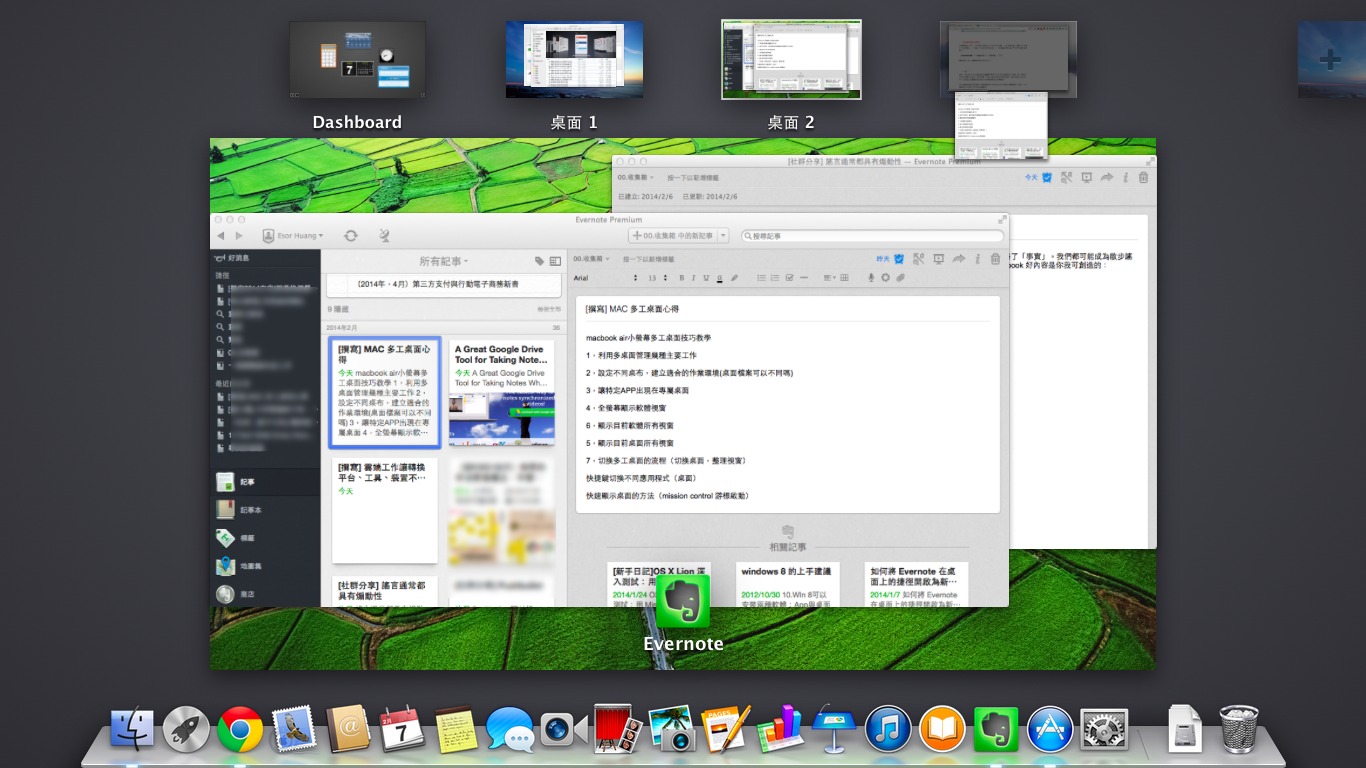Screen dimensions: 1366x768
Task: Insert a horizontal rule line
Action: tap(804, 278)
